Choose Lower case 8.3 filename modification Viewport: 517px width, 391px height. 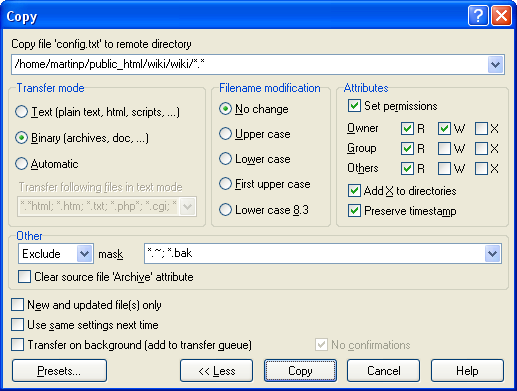point(225,210)
